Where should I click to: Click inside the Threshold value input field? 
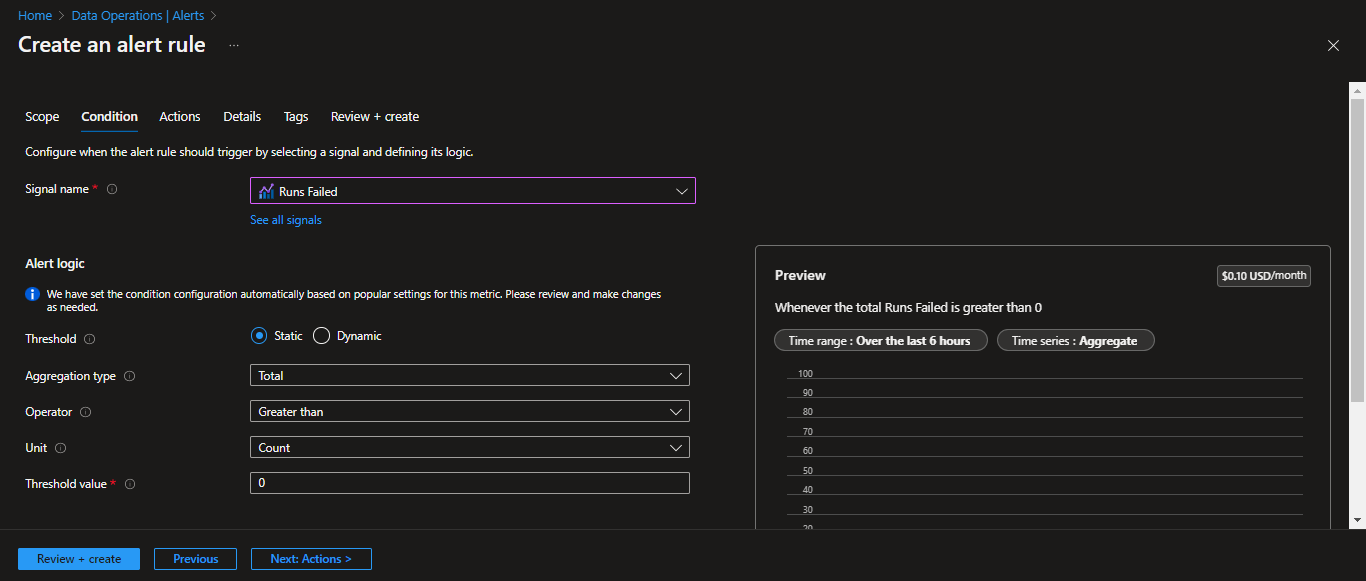coord(469,483)
